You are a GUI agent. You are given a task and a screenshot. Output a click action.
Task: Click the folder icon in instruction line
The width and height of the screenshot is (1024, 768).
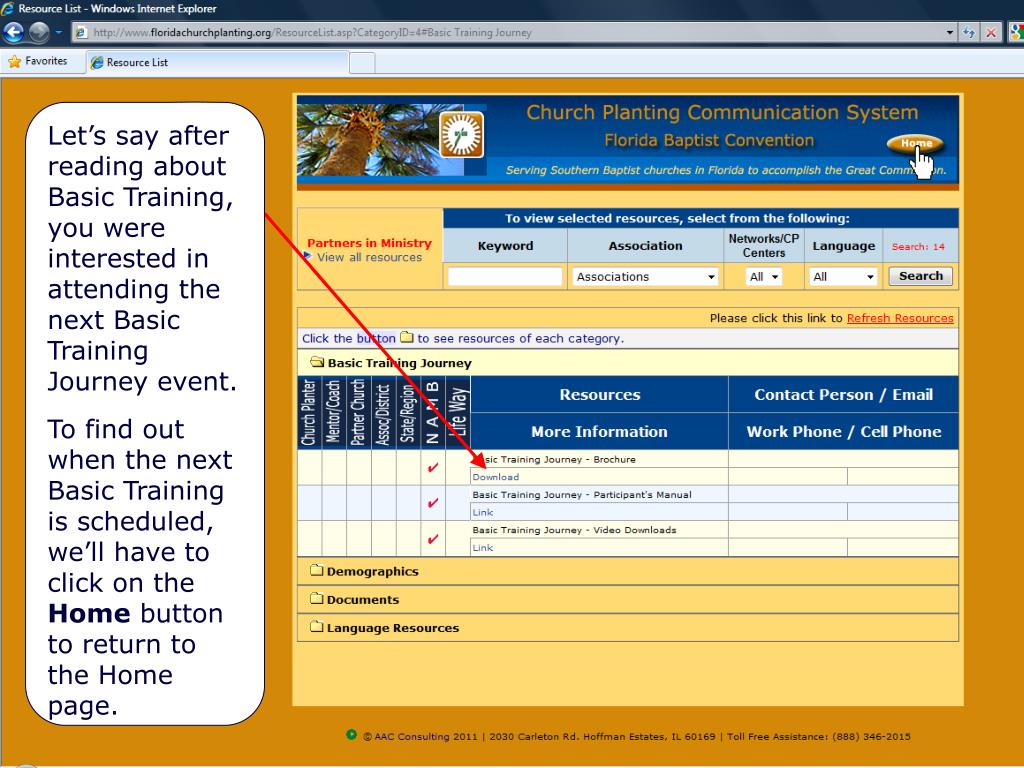point(407,338)
